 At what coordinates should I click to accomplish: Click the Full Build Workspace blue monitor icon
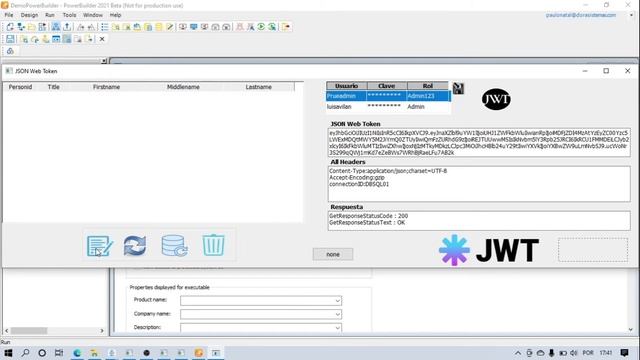(193, 27)
